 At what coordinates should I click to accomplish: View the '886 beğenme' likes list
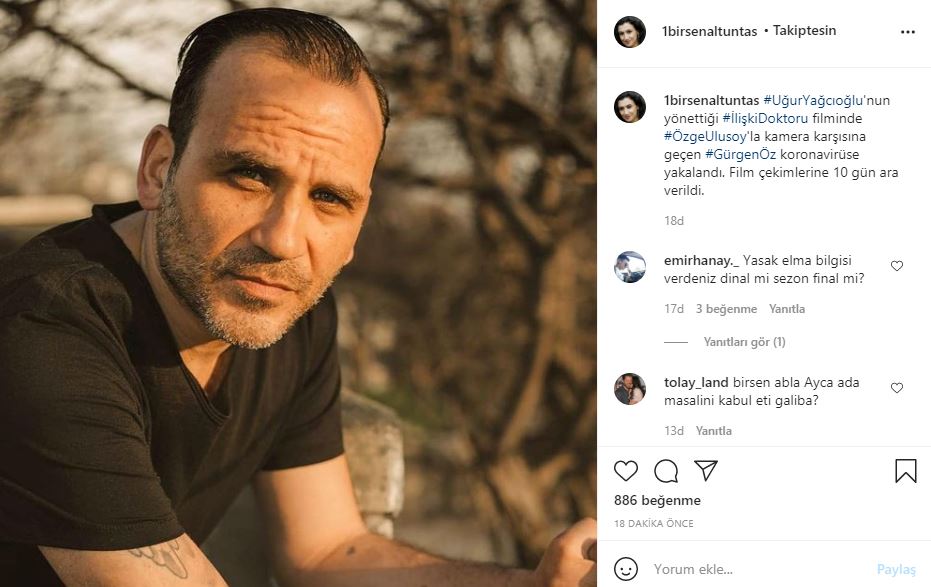point(657,501)
